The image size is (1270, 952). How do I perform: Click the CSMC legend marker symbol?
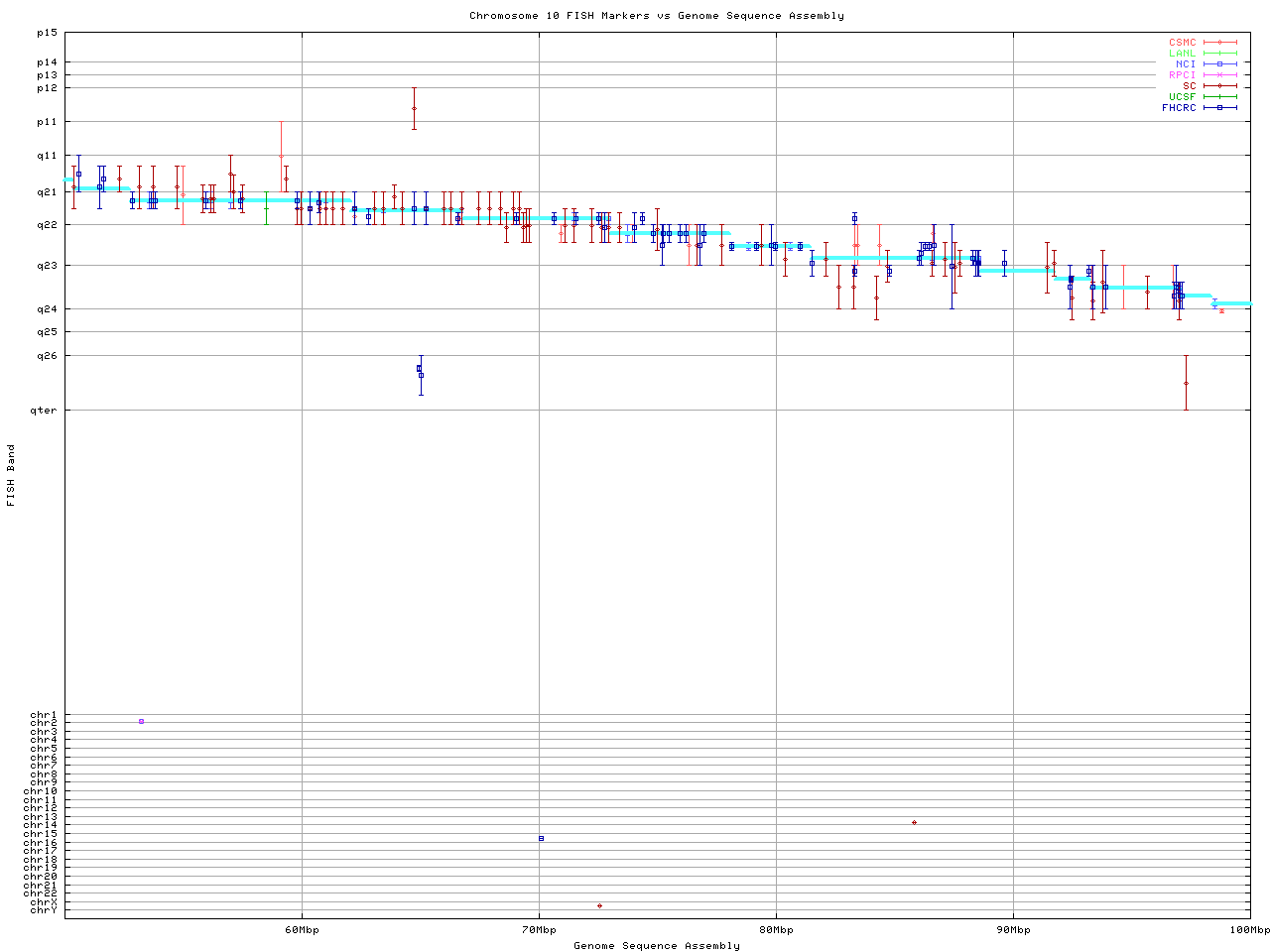[x=1219, y=43]
